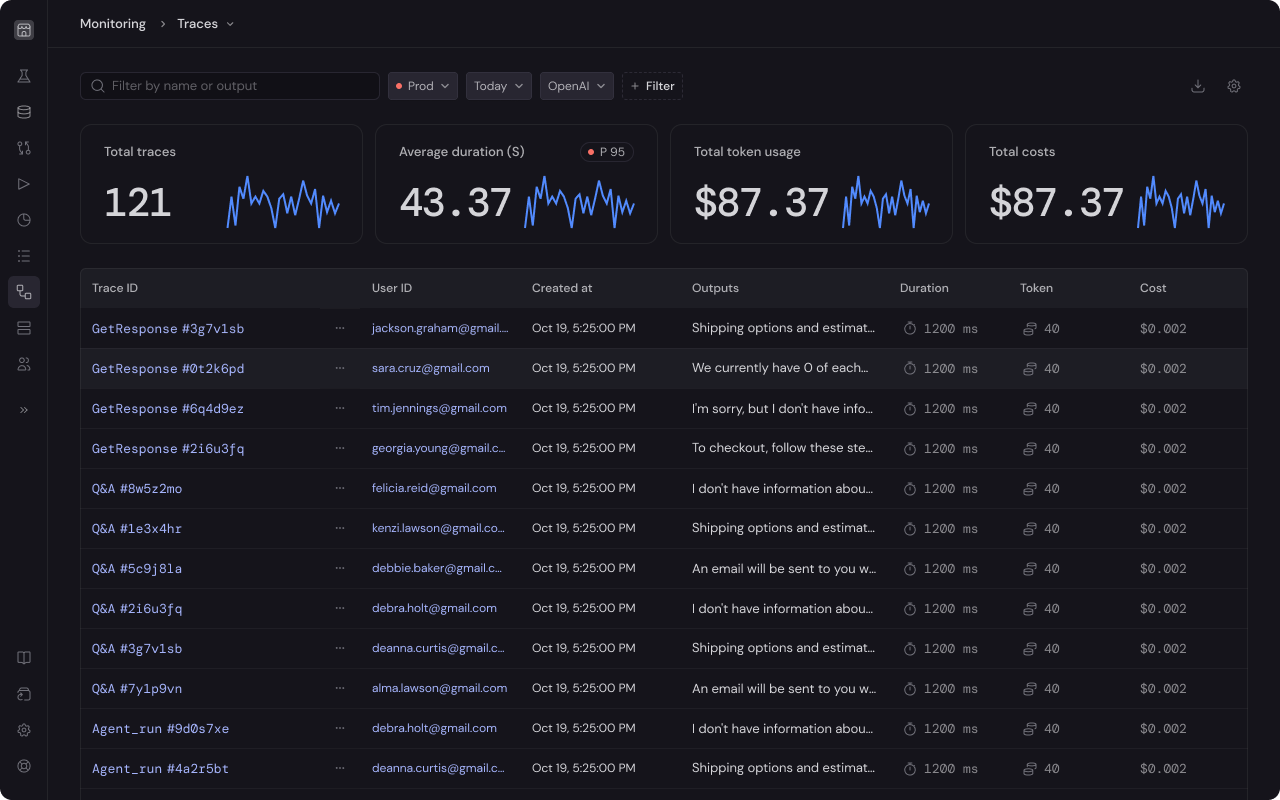
Task: Open the flask experiments icon in sidebar
Action: point(24,76)
